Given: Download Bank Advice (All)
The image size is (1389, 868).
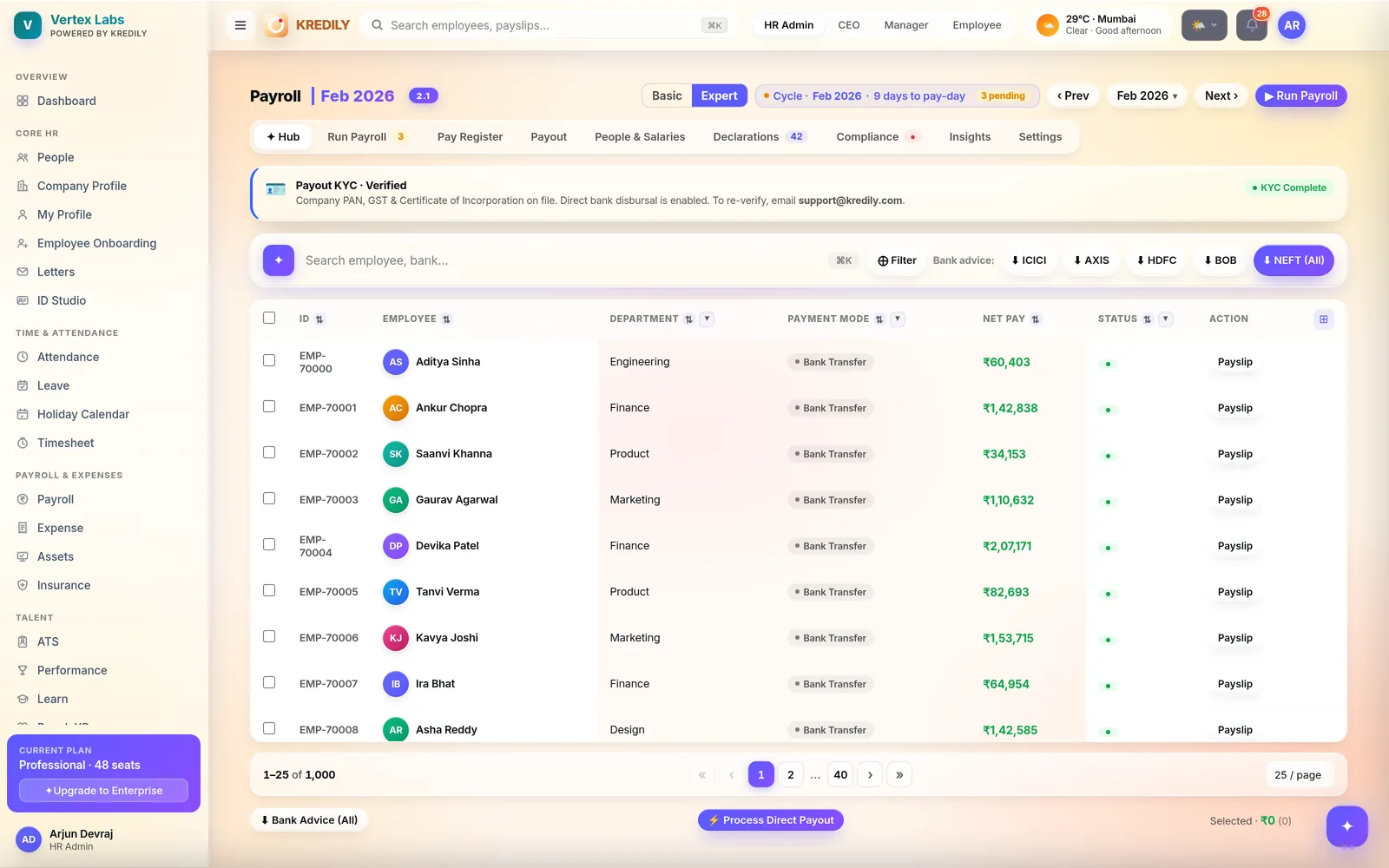Looking at the screenshot, I should [x=309, y=820].
